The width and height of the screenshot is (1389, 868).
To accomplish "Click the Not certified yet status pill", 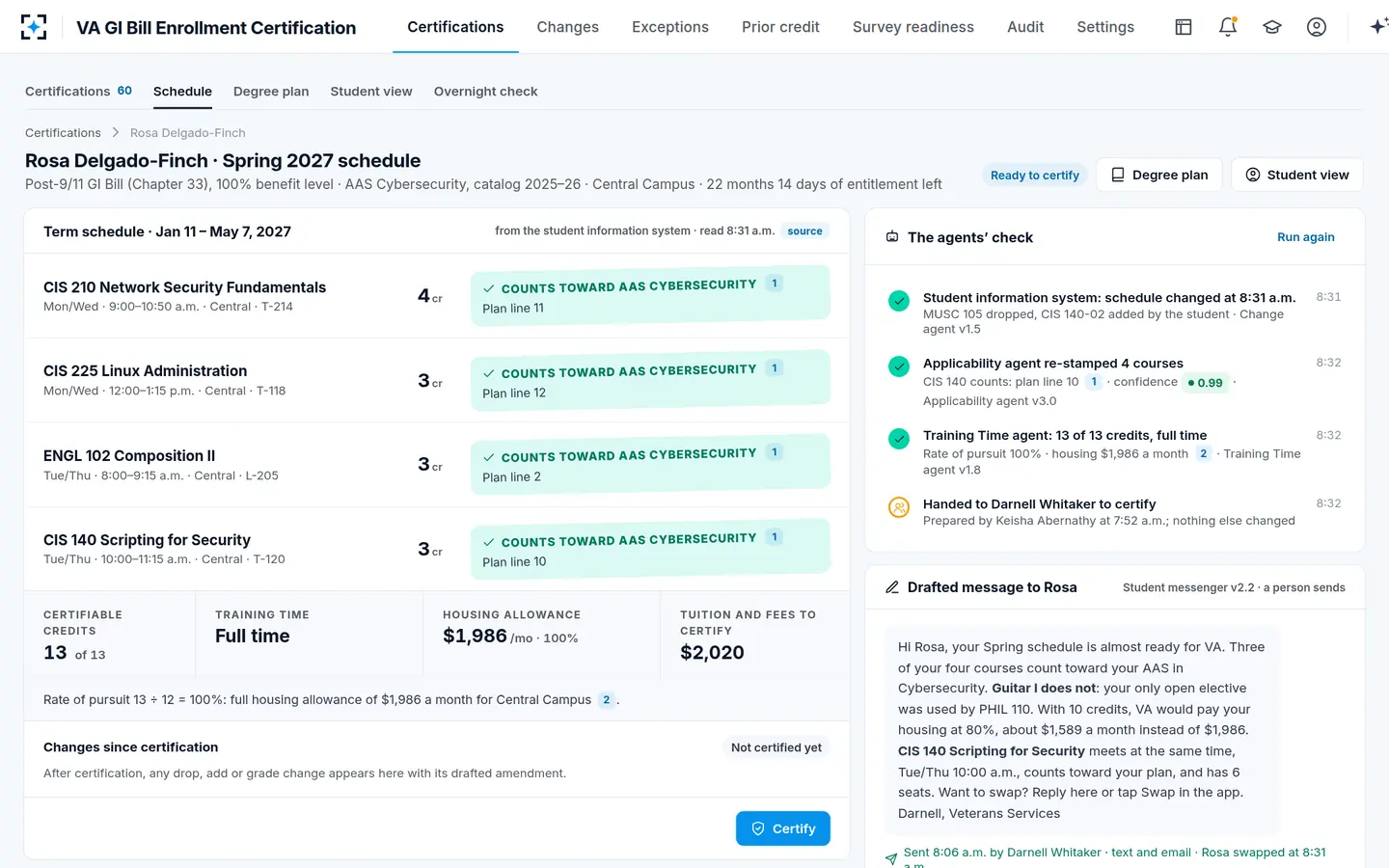I will [776, 747].
